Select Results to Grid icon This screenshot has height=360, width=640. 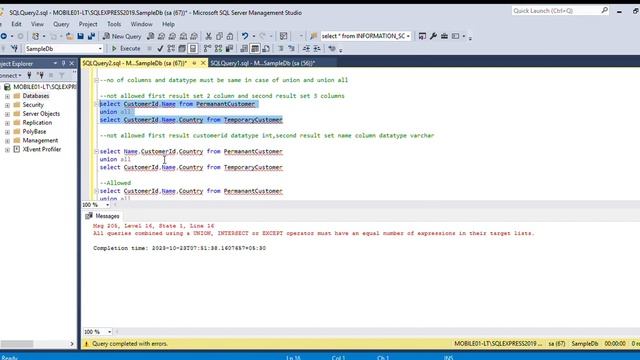[255, 49]
